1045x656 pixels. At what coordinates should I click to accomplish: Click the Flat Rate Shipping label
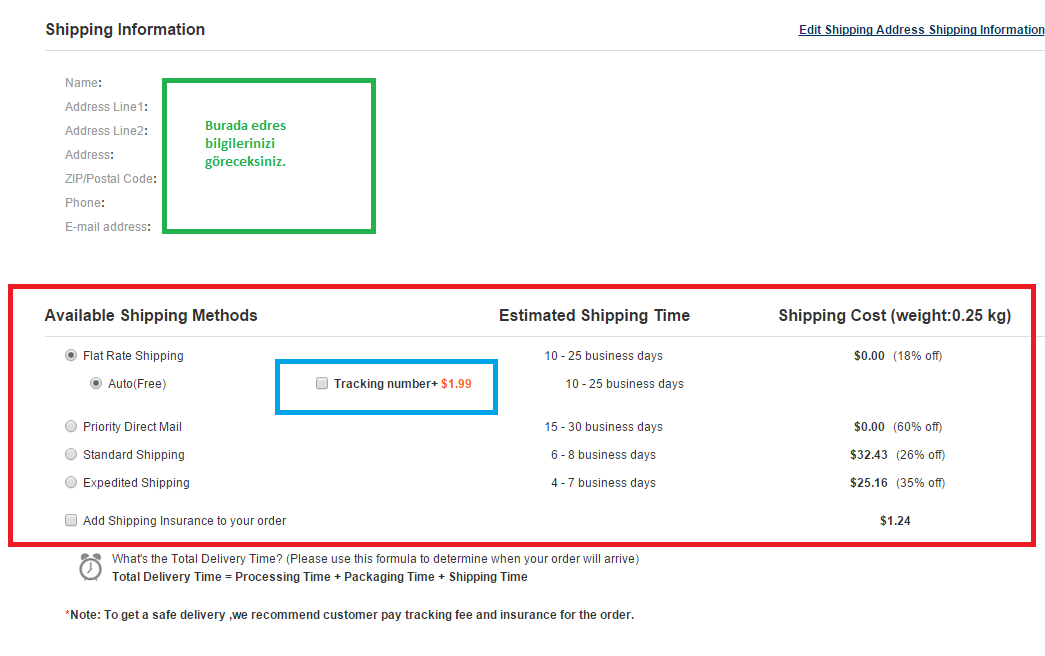133,355
